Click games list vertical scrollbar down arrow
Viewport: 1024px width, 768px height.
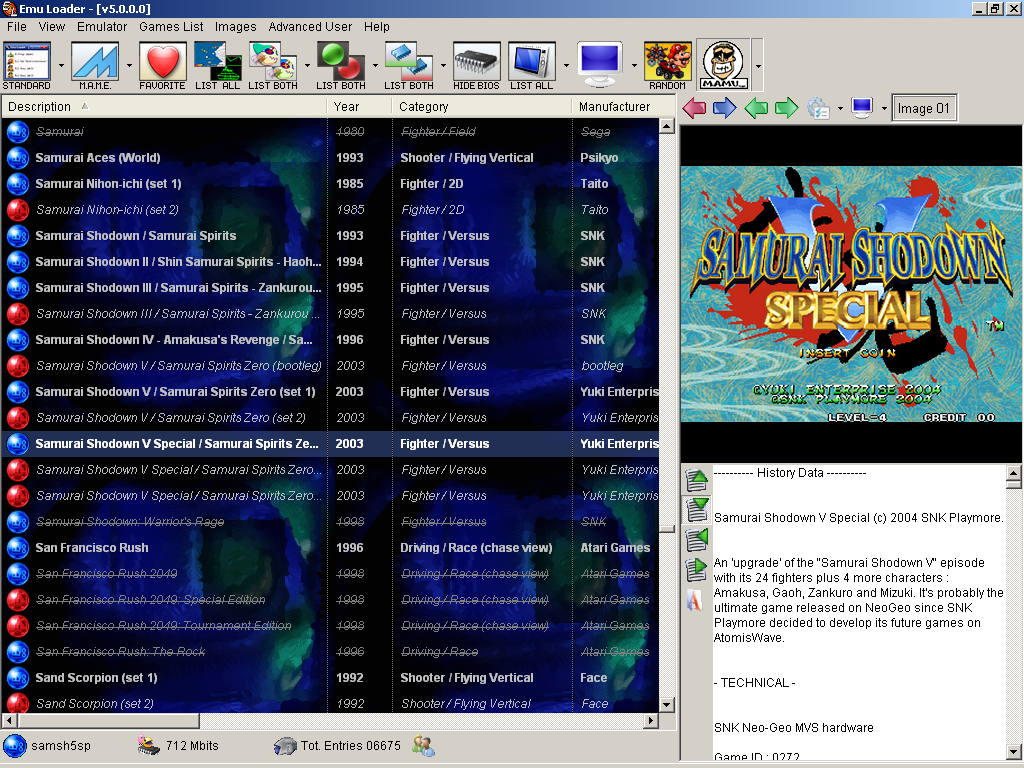pyautogui.click(x=667, y=705)
